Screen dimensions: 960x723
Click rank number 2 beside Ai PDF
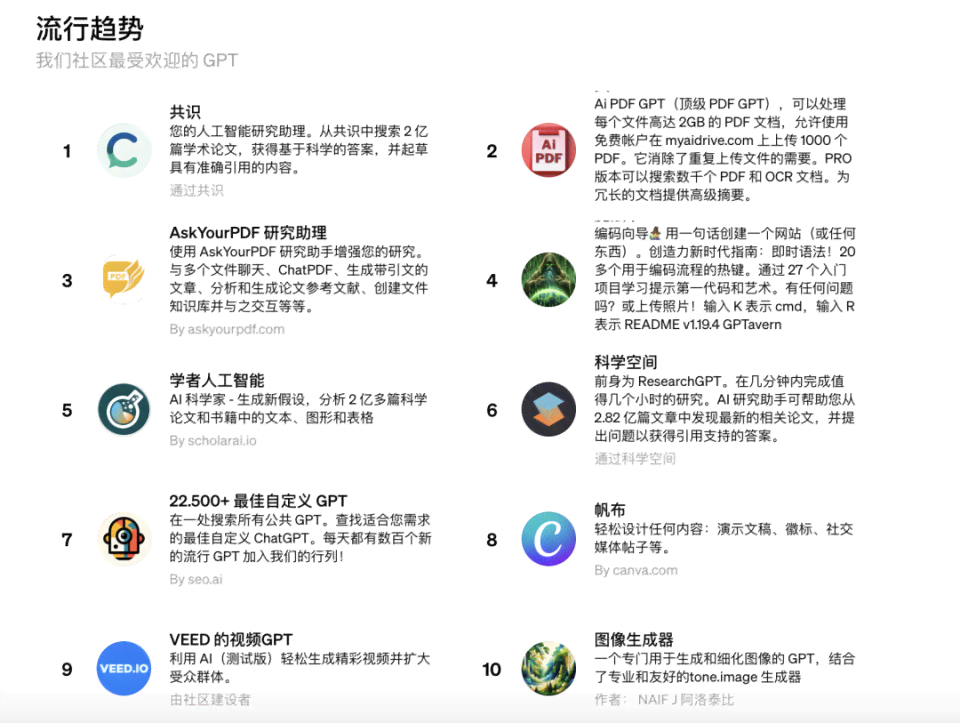492,151
